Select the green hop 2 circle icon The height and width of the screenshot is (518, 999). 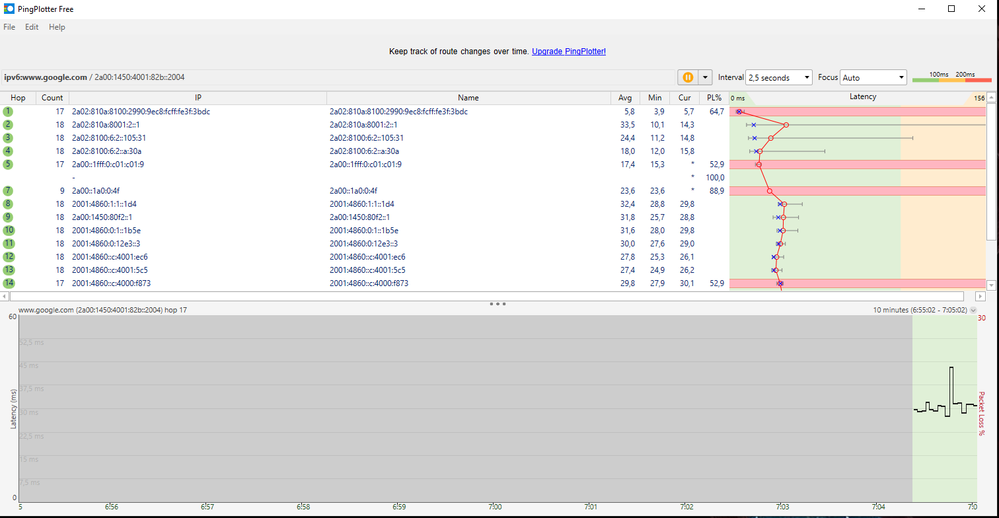tap(8, 125)
